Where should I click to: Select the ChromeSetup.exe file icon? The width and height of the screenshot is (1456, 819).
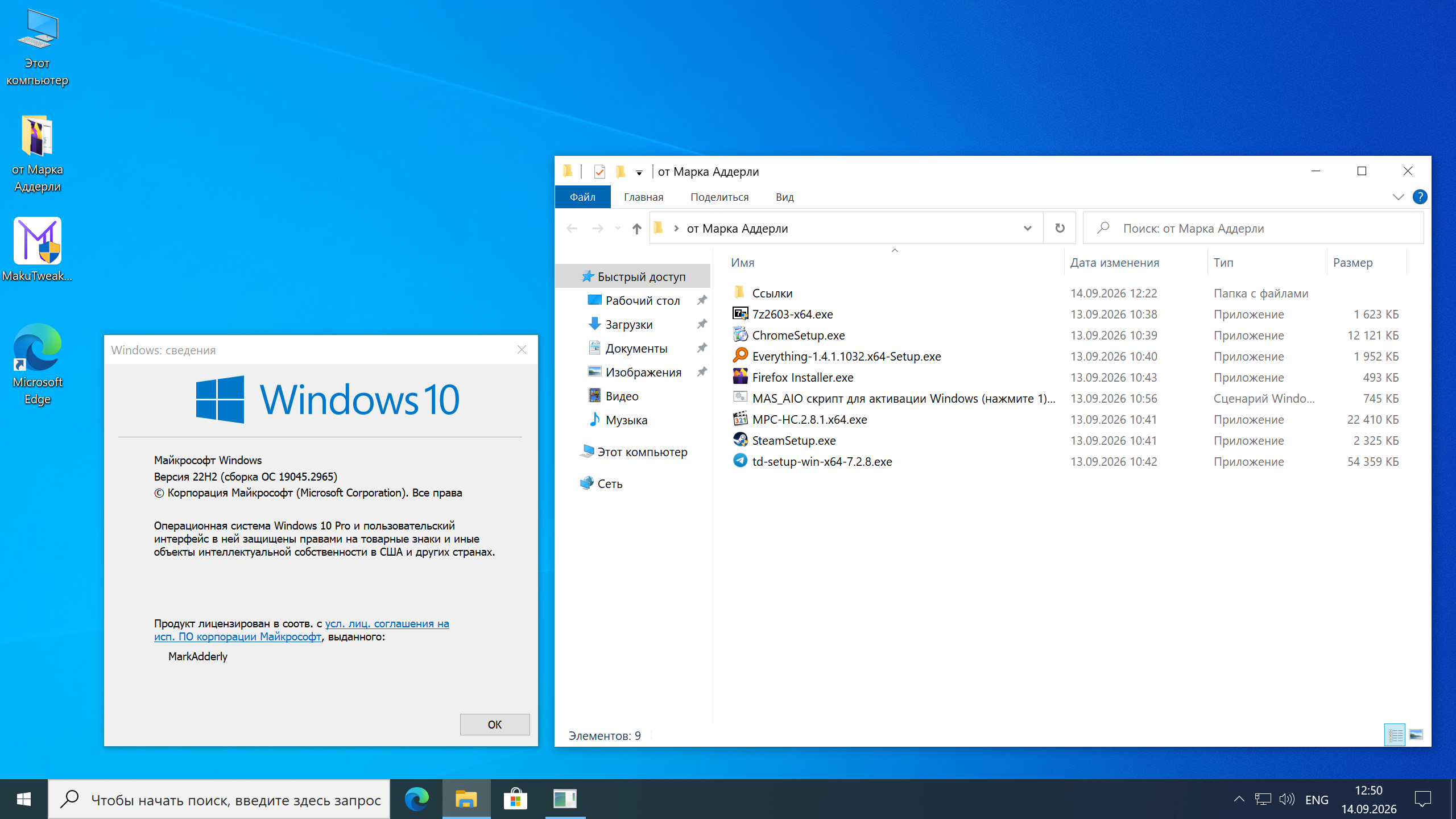pos(740,334)
